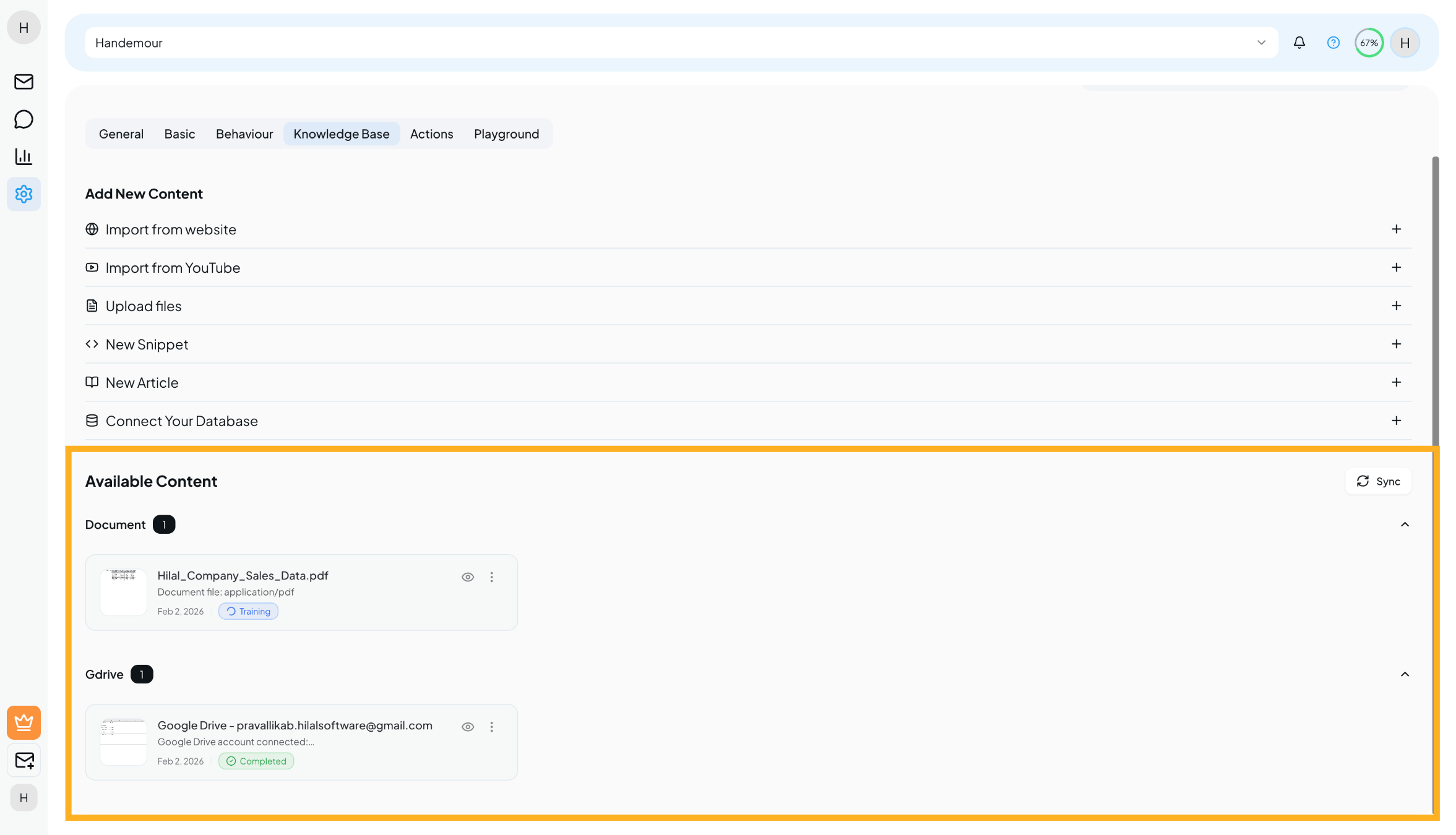
Task: Open the new email icon near bottom sidebar
Action: tap(24, 760)
